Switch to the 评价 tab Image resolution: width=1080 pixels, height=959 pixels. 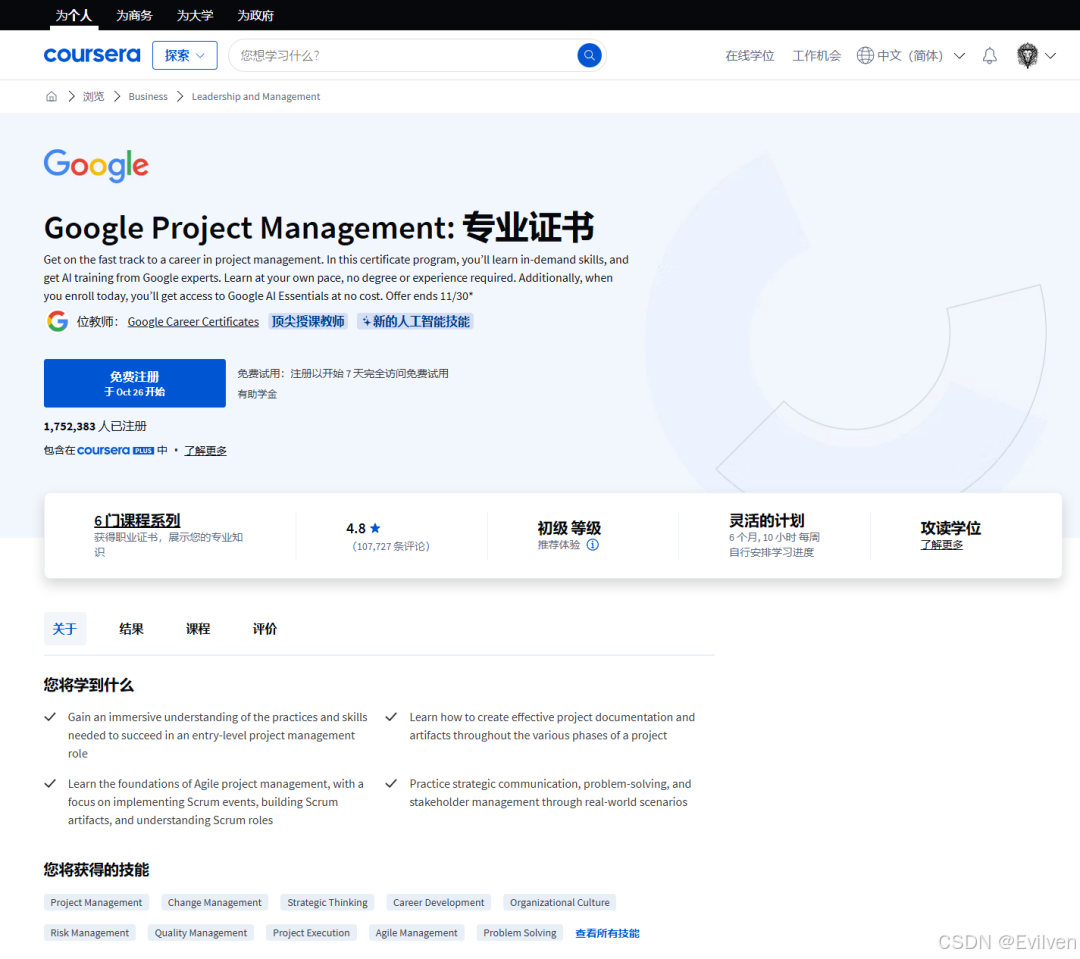coord(264,628)
